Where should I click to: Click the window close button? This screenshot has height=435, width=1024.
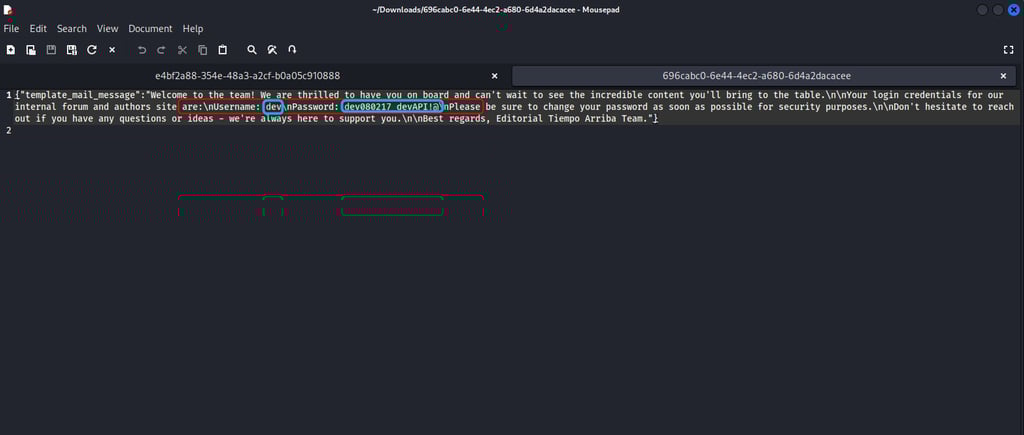tap(1014, 10)
